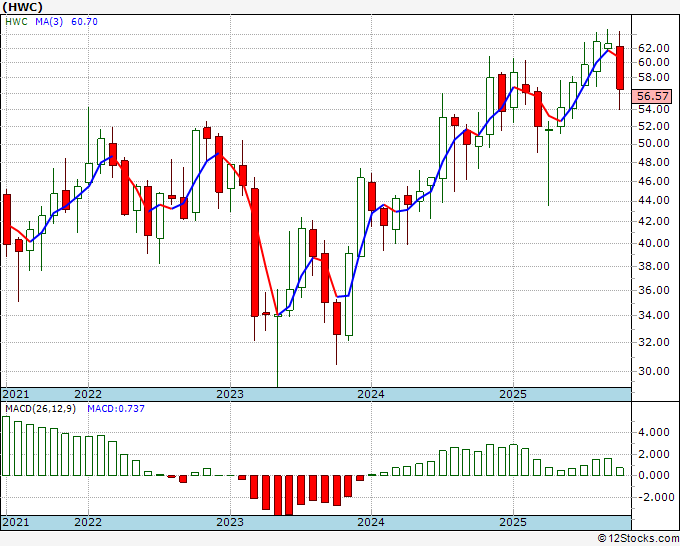The image size is (680, 546).
Task: Click the latest red candlestick at the chart's right edge
Action: [x=620, y=68]
